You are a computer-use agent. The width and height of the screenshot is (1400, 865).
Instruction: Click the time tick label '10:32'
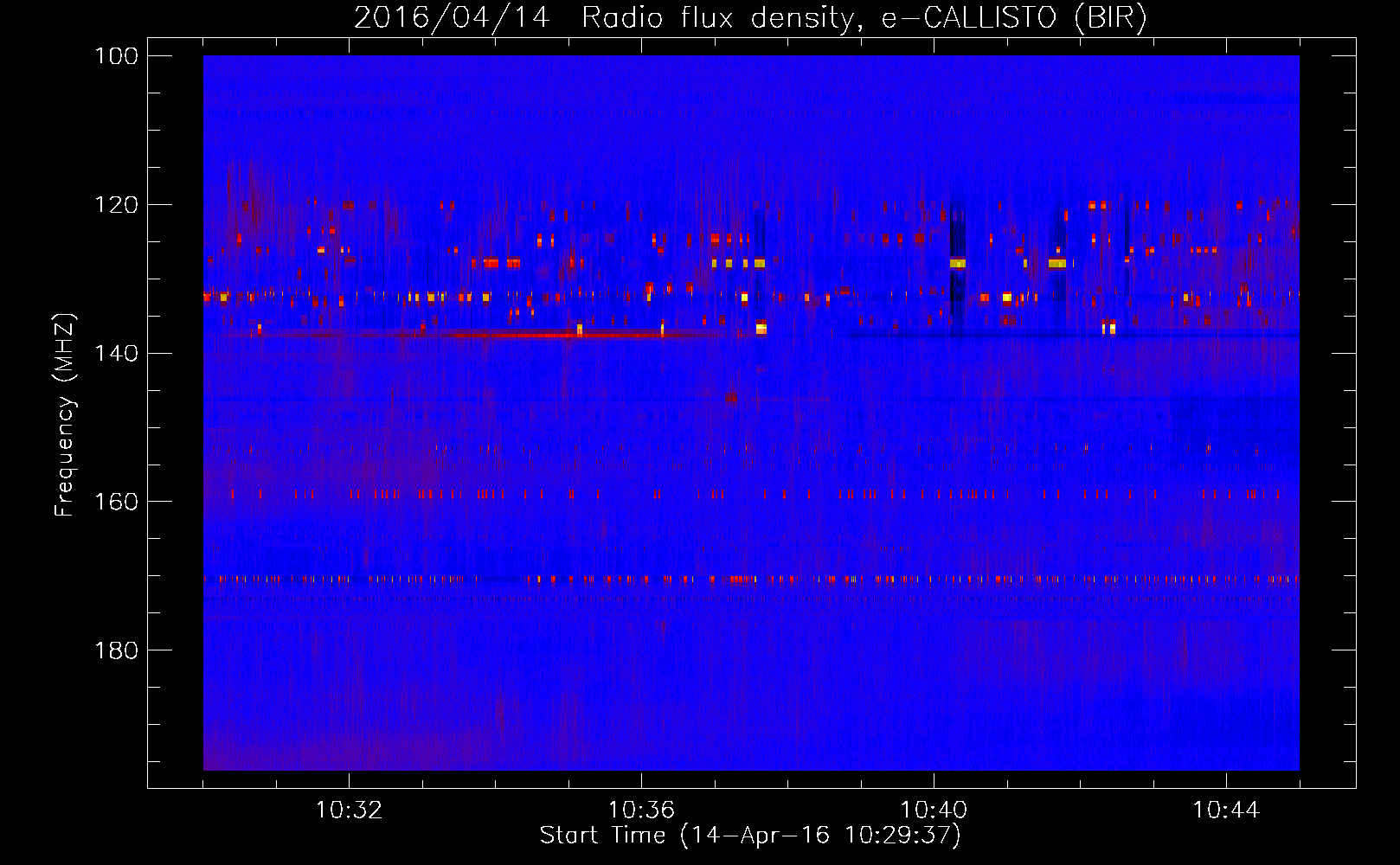(x=349, y=811)
